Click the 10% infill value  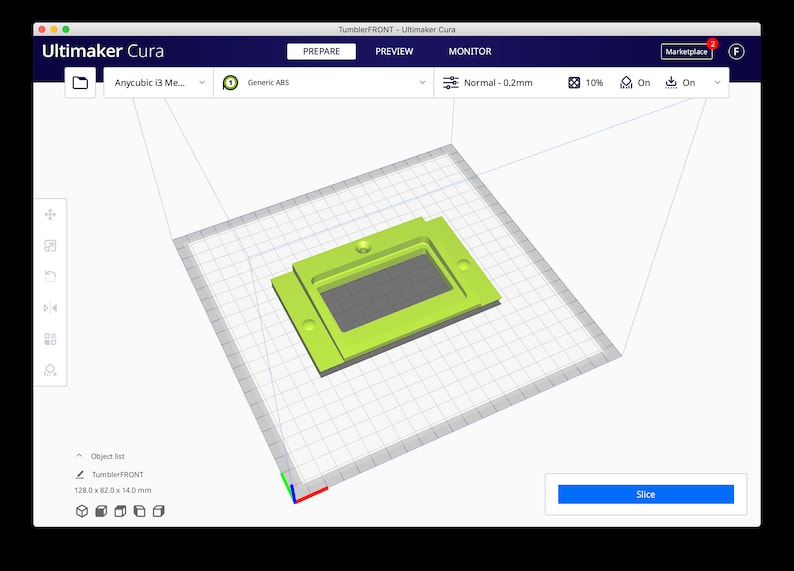coord(594,83)
